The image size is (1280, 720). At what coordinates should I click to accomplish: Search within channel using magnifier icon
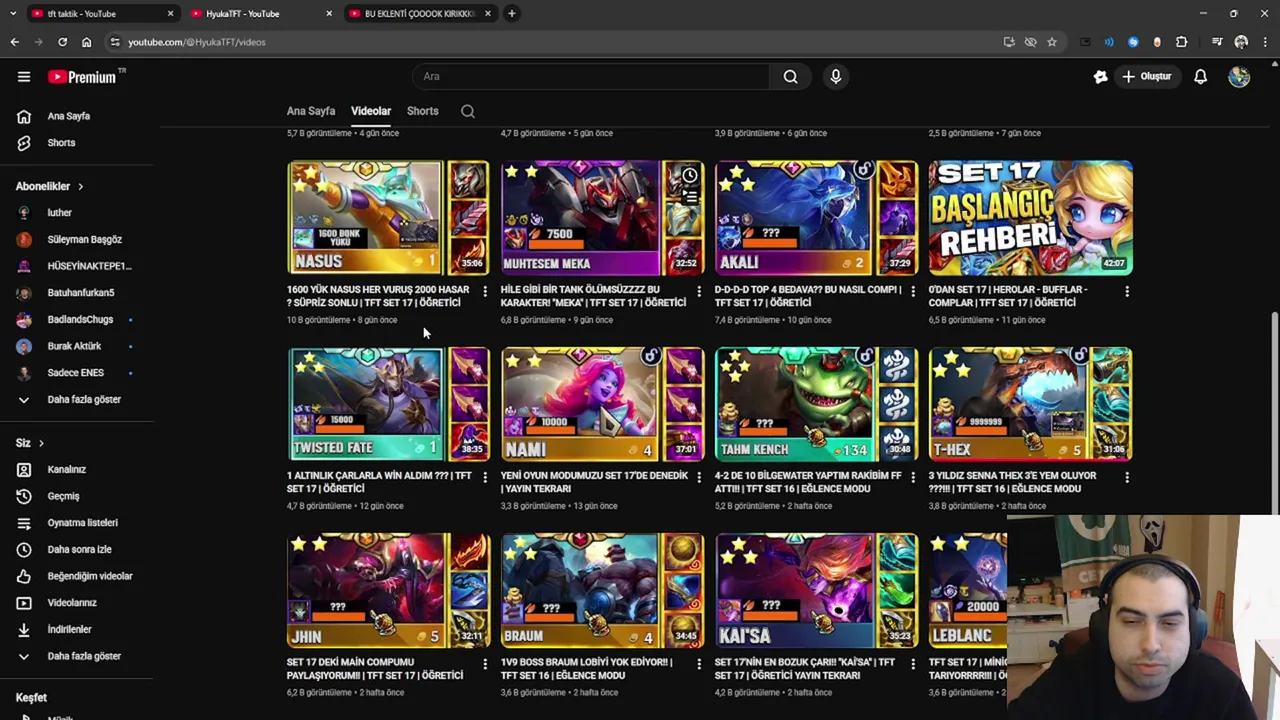click(467, 111)
